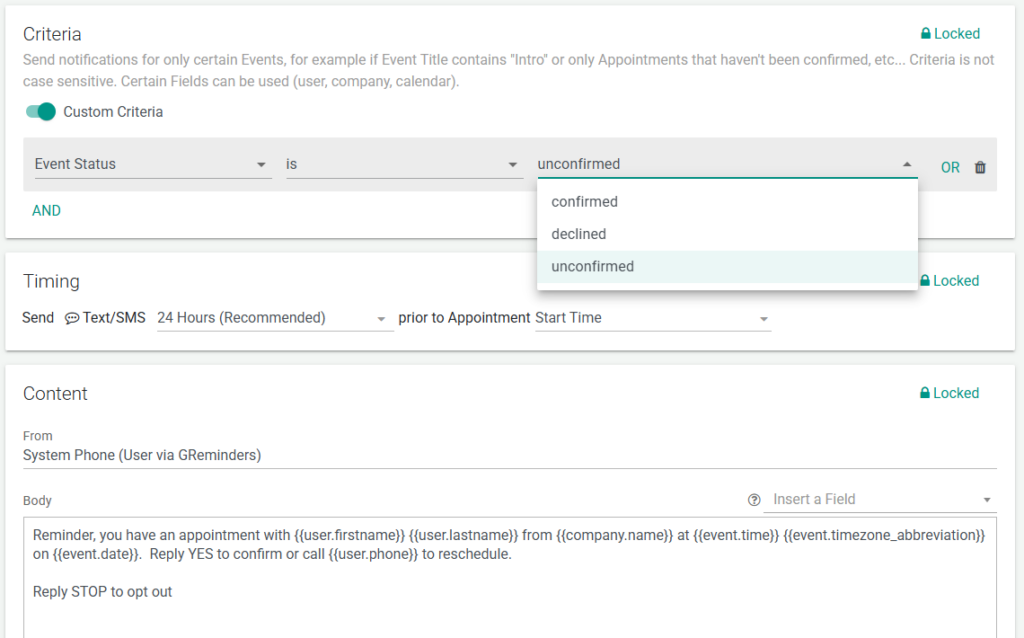Open the Event Status field dropdown

click(x=152, y=164)
